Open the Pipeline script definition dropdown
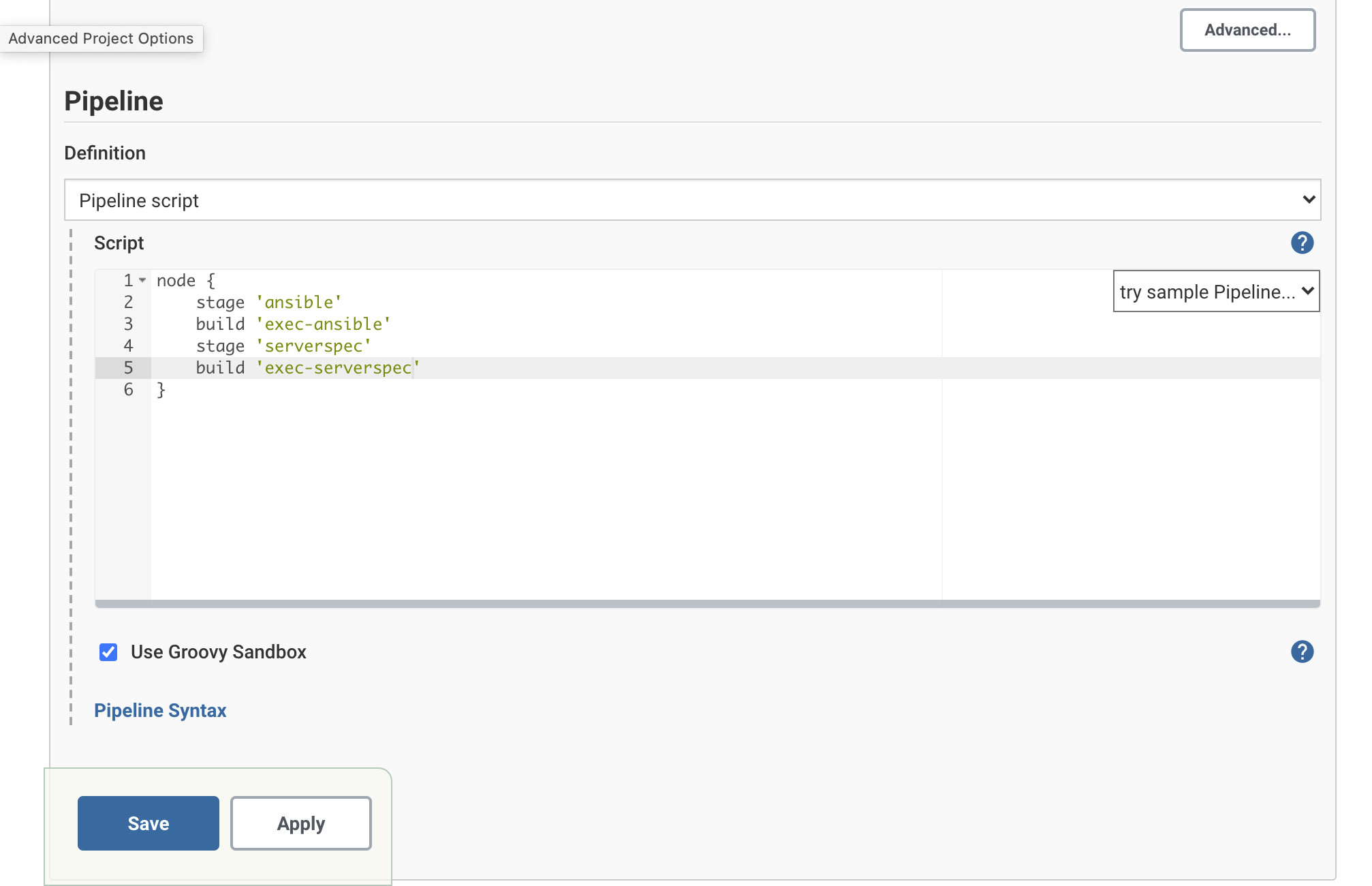 tap(692, 200)
